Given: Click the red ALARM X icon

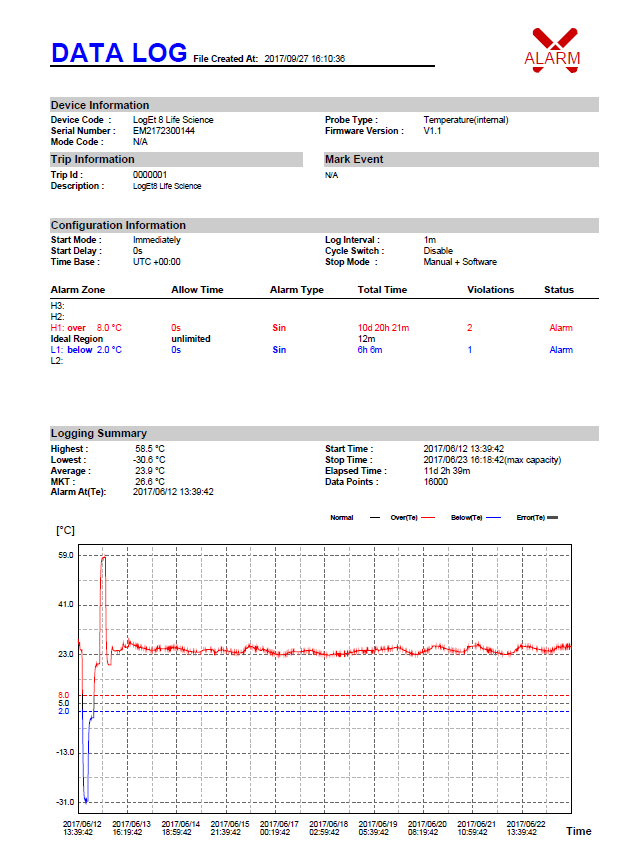Looking at the screenshot, I should click(552, 48).
